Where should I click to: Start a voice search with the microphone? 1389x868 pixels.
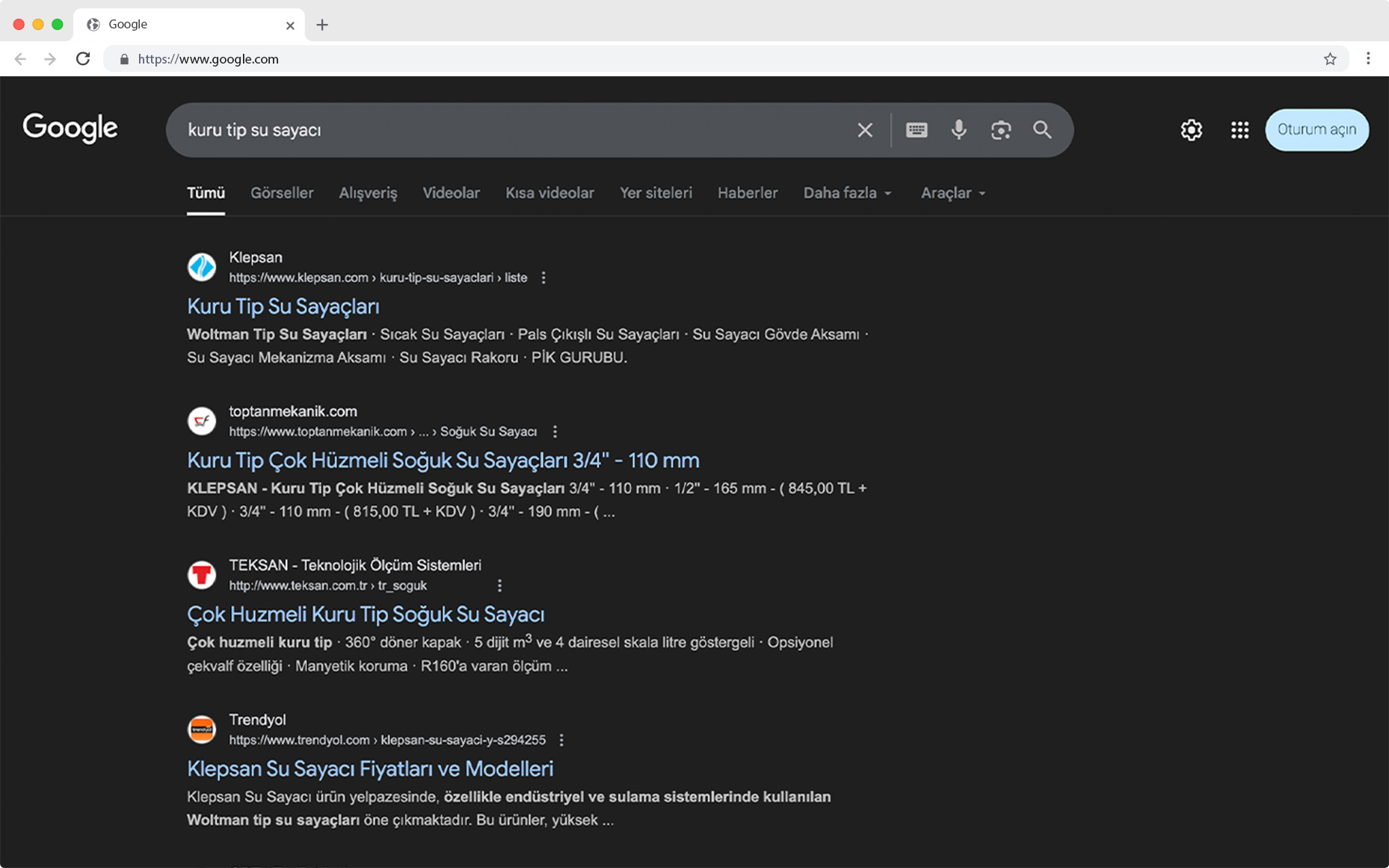tap(958, 130)
